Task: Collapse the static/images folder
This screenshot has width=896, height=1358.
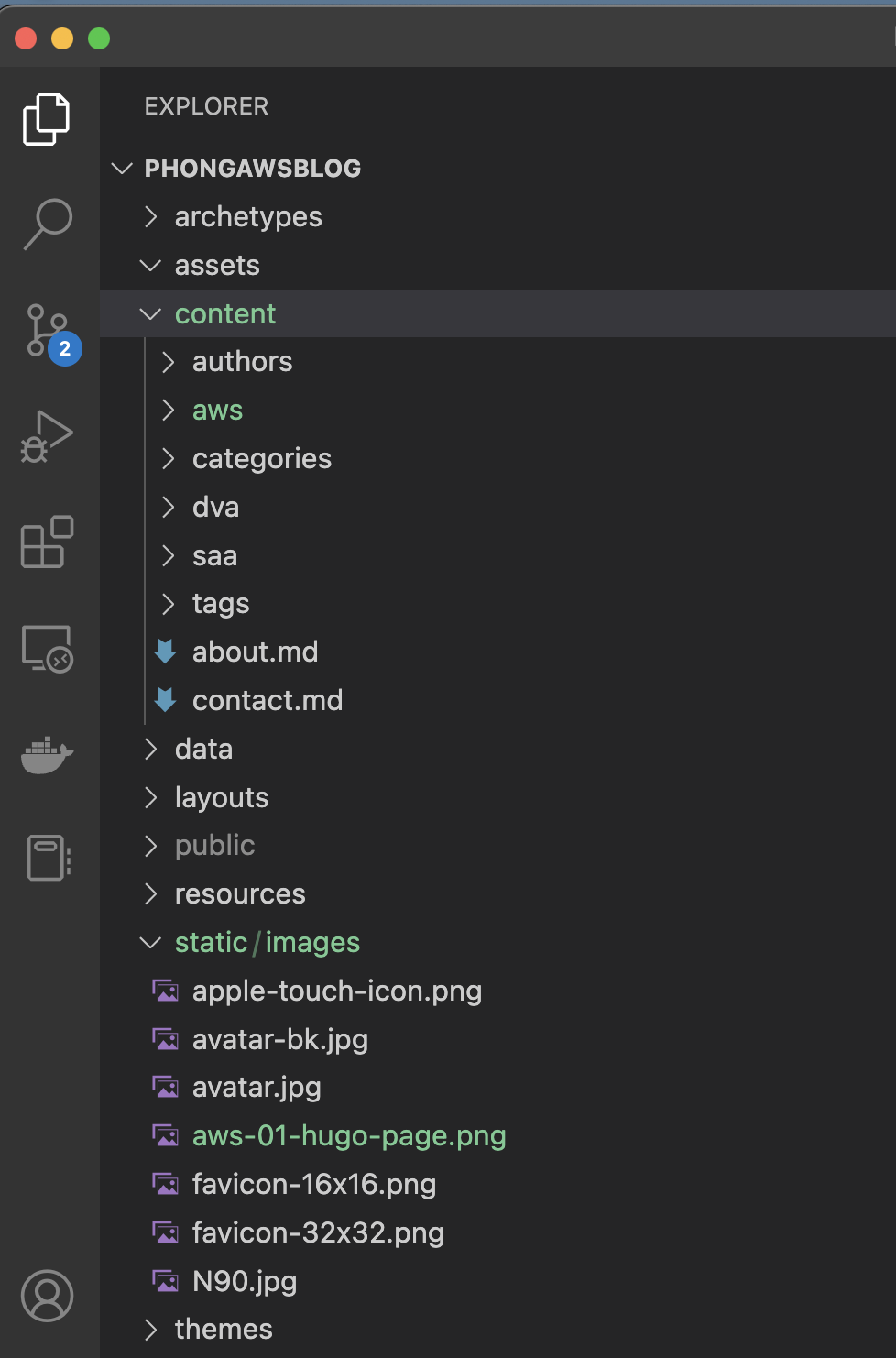Action: coord(267,943)
